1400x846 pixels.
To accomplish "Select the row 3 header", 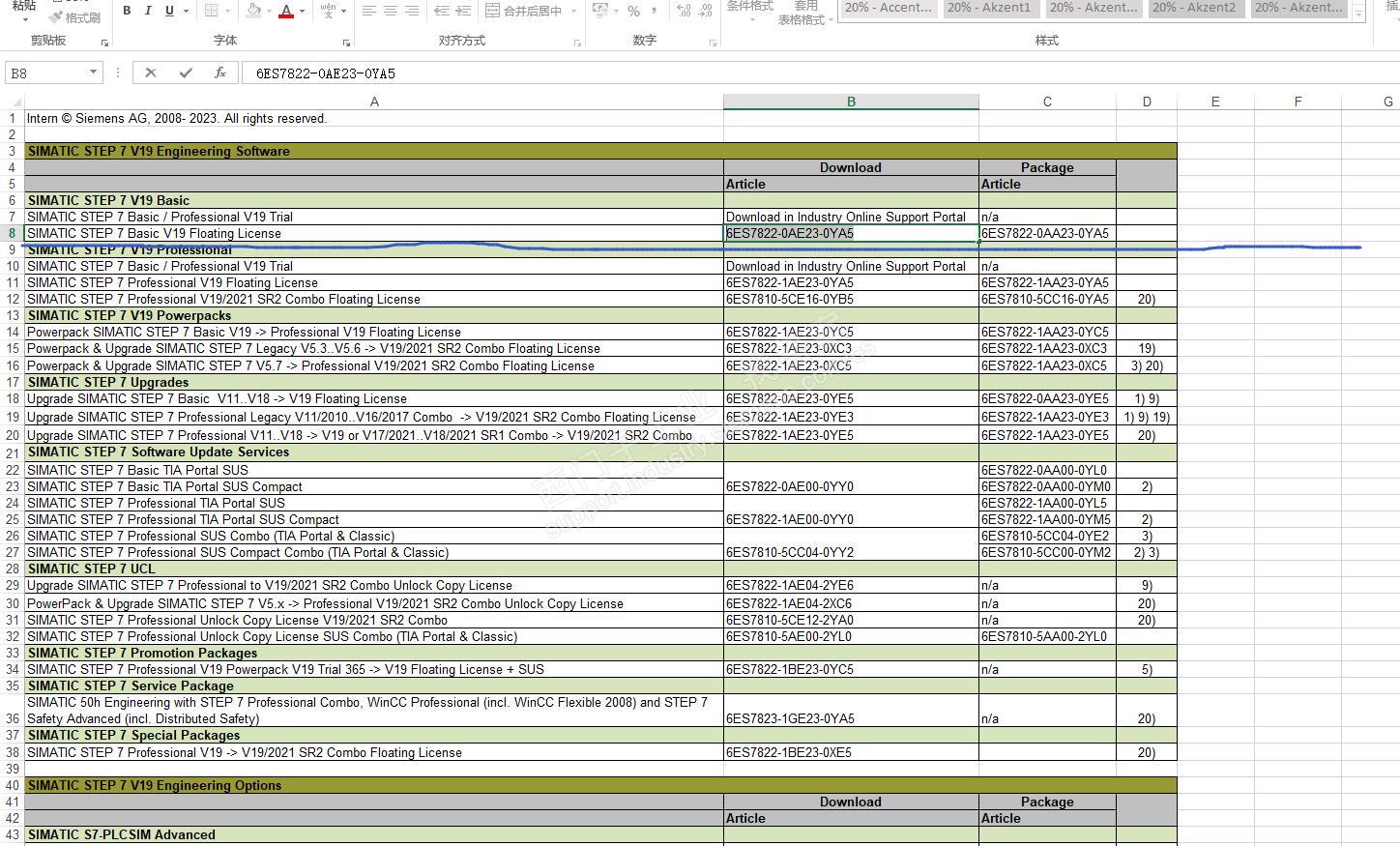I will tap(12, 151).
